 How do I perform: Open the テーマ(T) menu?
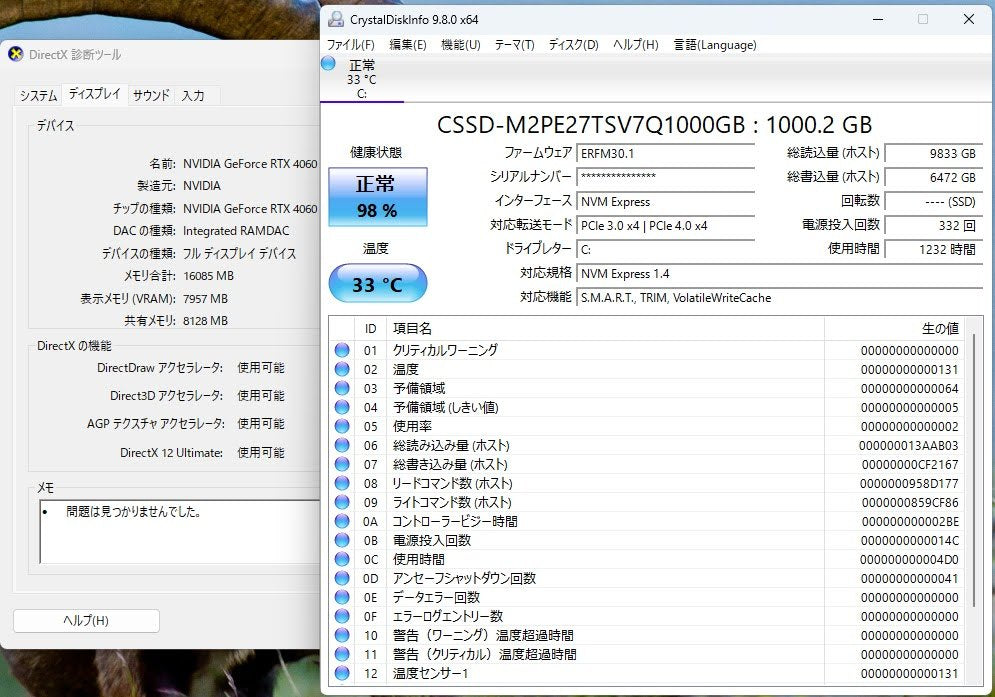coord(515,45)
